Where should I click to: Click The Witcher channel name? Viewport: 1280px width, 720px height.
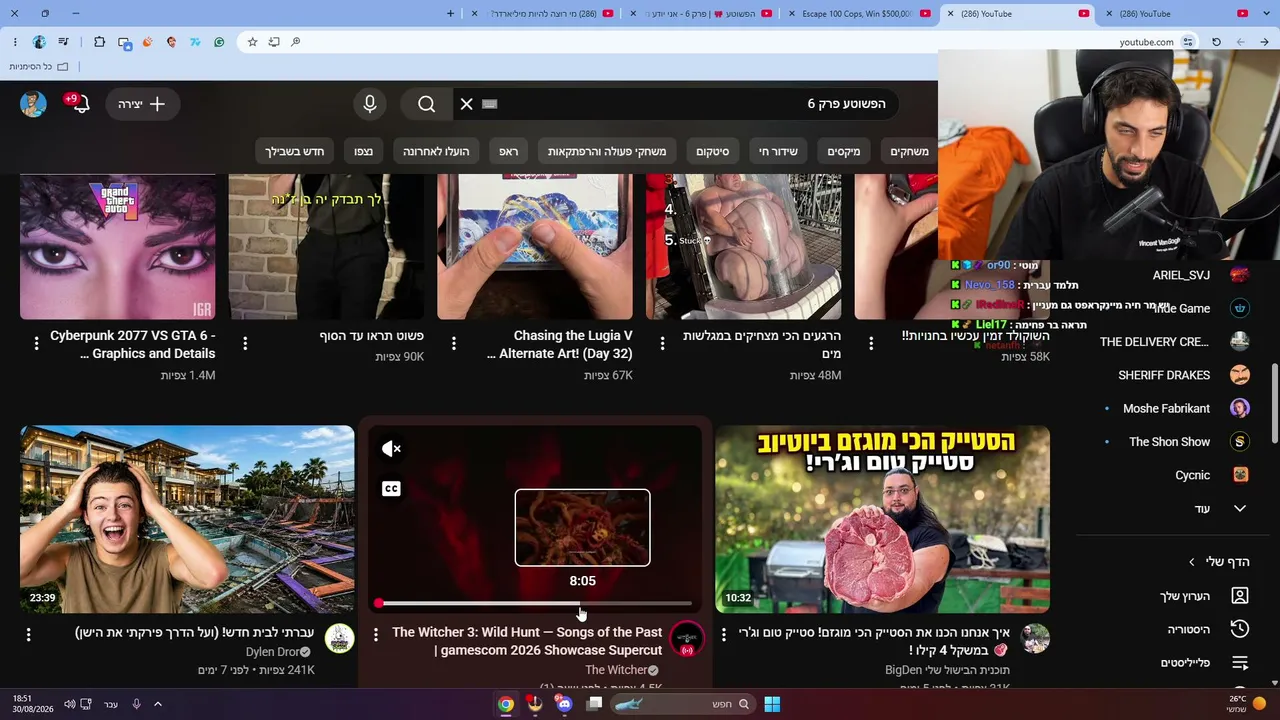[x=616, y=670]
